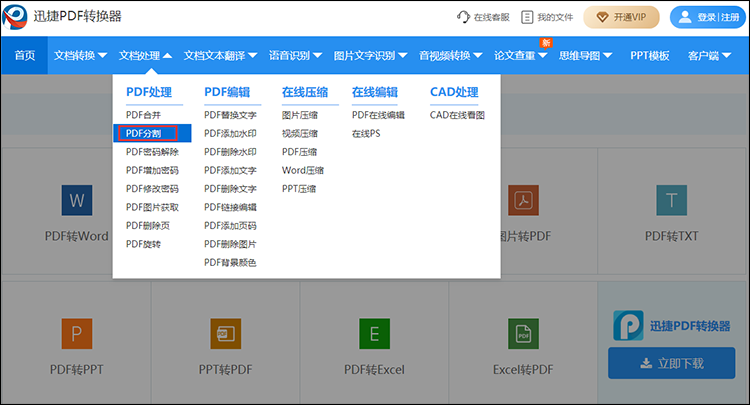Open PDF在线编辑 menu item
Viewport: 750px width, 405px height.
pyautogui.click(x=378, y=115)
